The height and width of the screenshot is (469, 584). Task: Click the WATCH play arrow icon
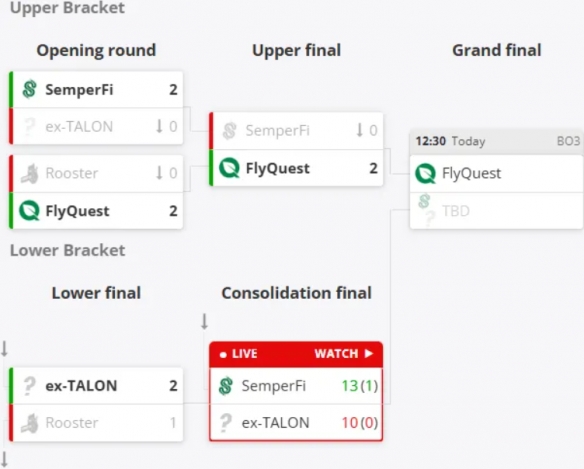tap(369, 353)
